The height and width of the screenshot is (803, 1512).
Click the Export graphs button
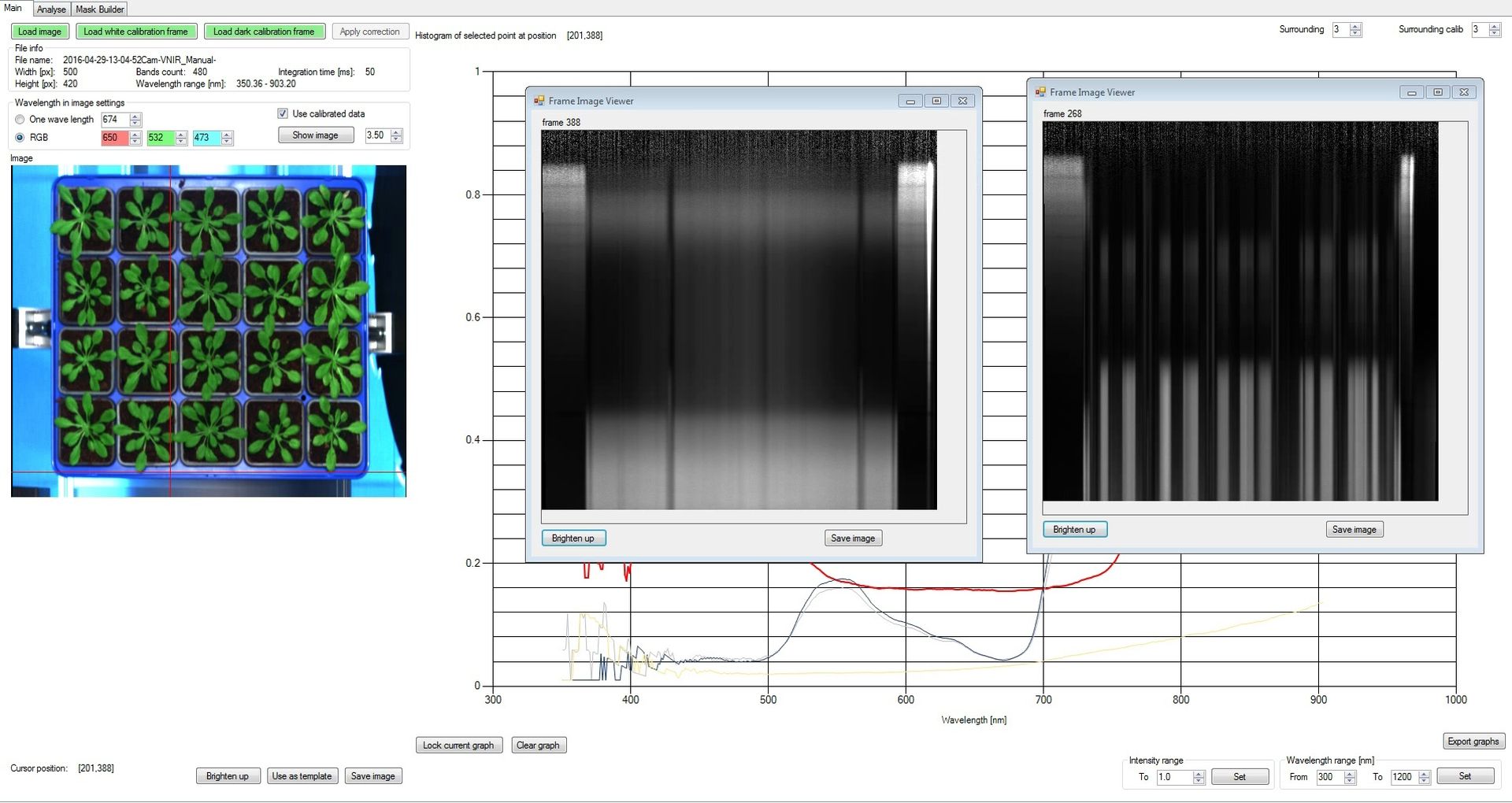(x=1473, y=742)
